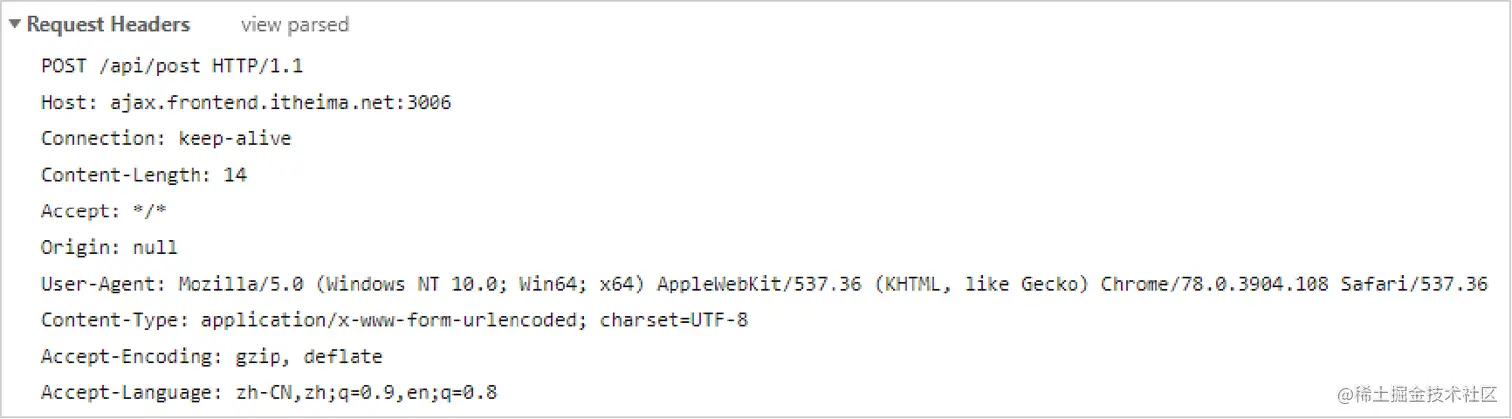
Task: Click the Accept: */* header line
Action: tap(104, 211)
